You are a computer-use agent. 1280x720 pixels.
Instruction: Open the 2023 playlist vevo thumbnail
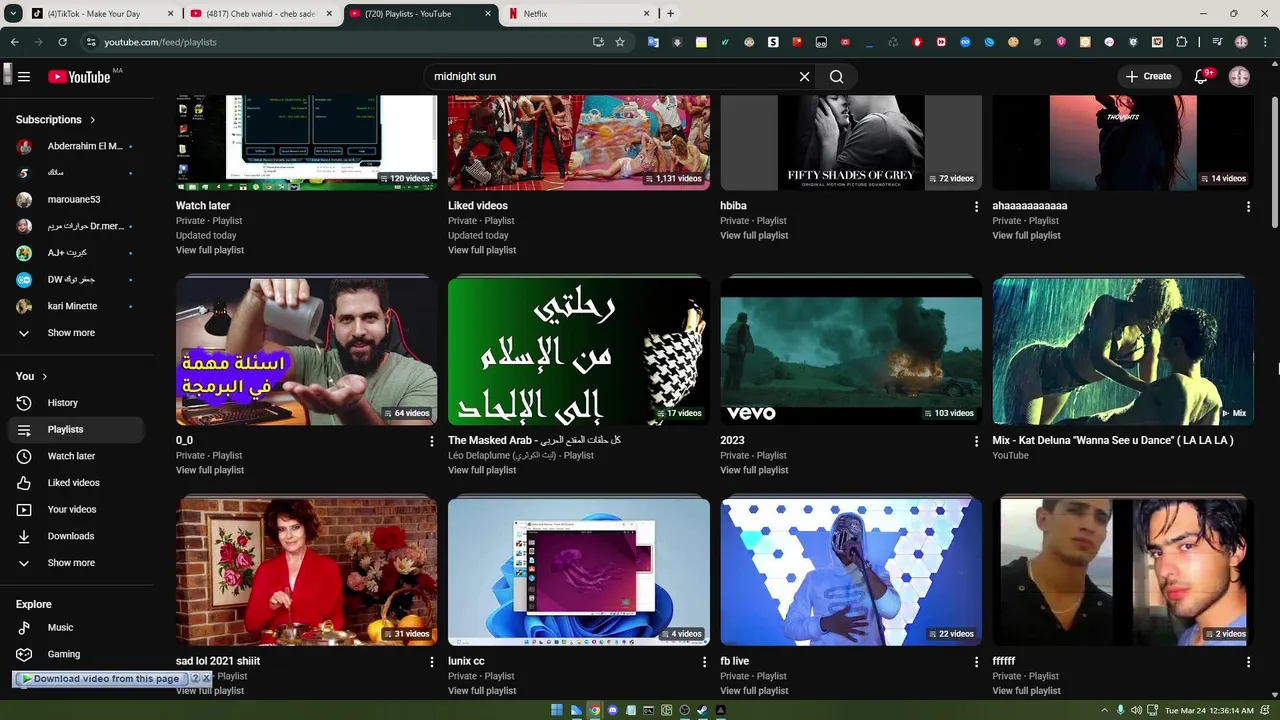851,352
